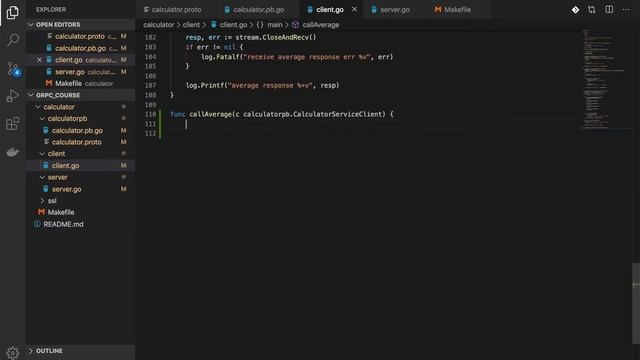Click line number 110 in gutter
Image resolution: width=640 pixels, height=360 pixels.
pos(150,114)
